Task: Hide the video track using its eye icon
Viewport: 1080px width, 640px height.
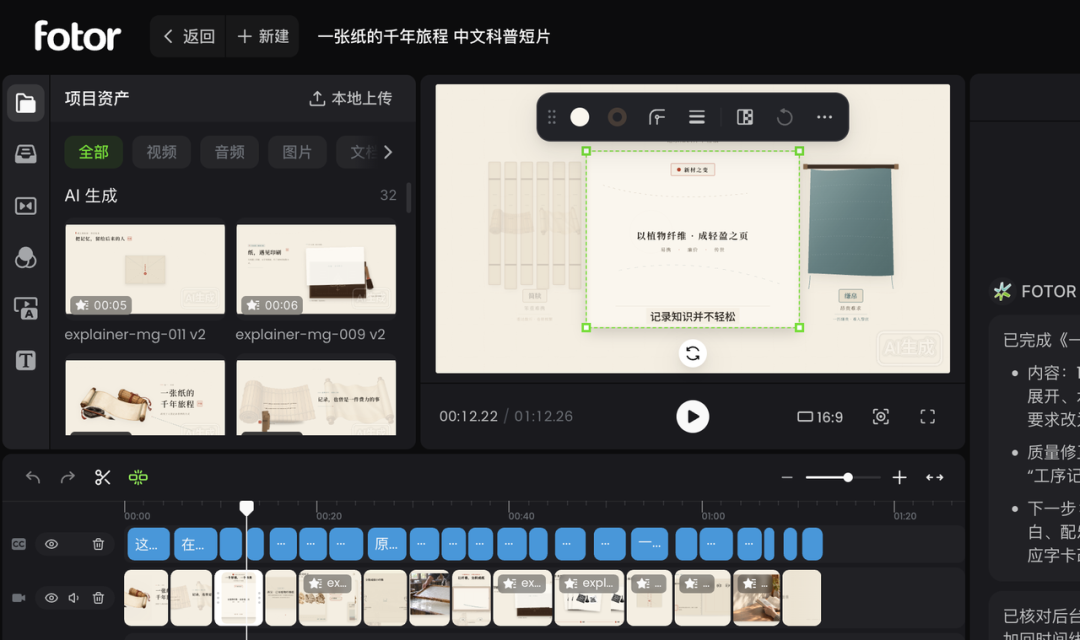Action: 52,598
